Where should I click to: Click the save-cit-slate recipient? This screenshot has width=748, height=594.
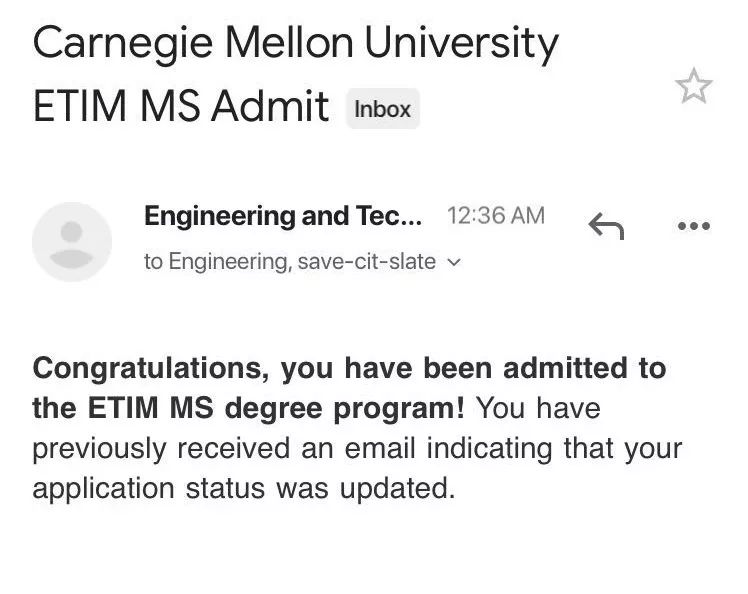[x=367, y=261]
